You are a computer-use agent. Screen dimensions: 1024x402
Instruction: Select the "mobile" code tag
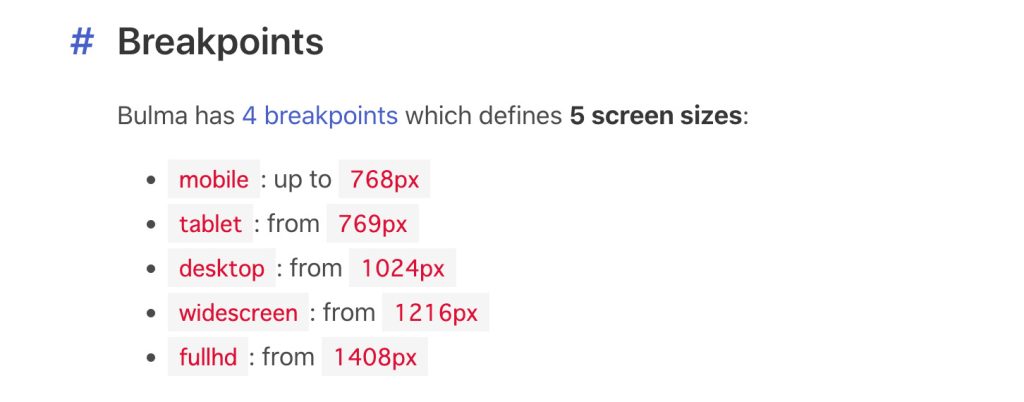tap(213, 180)
